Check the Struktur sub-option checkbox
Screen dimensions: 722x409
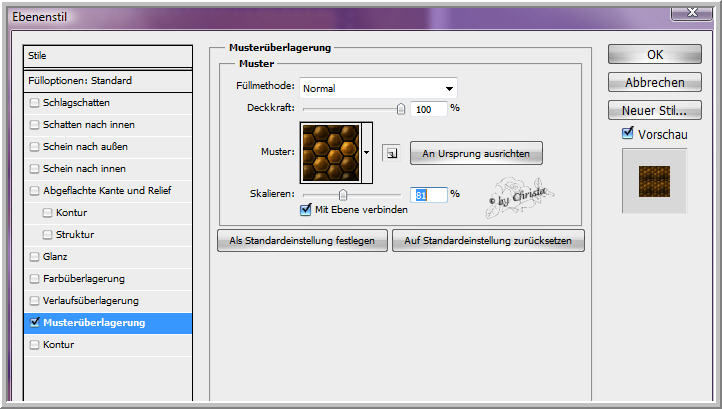[47, 235]
